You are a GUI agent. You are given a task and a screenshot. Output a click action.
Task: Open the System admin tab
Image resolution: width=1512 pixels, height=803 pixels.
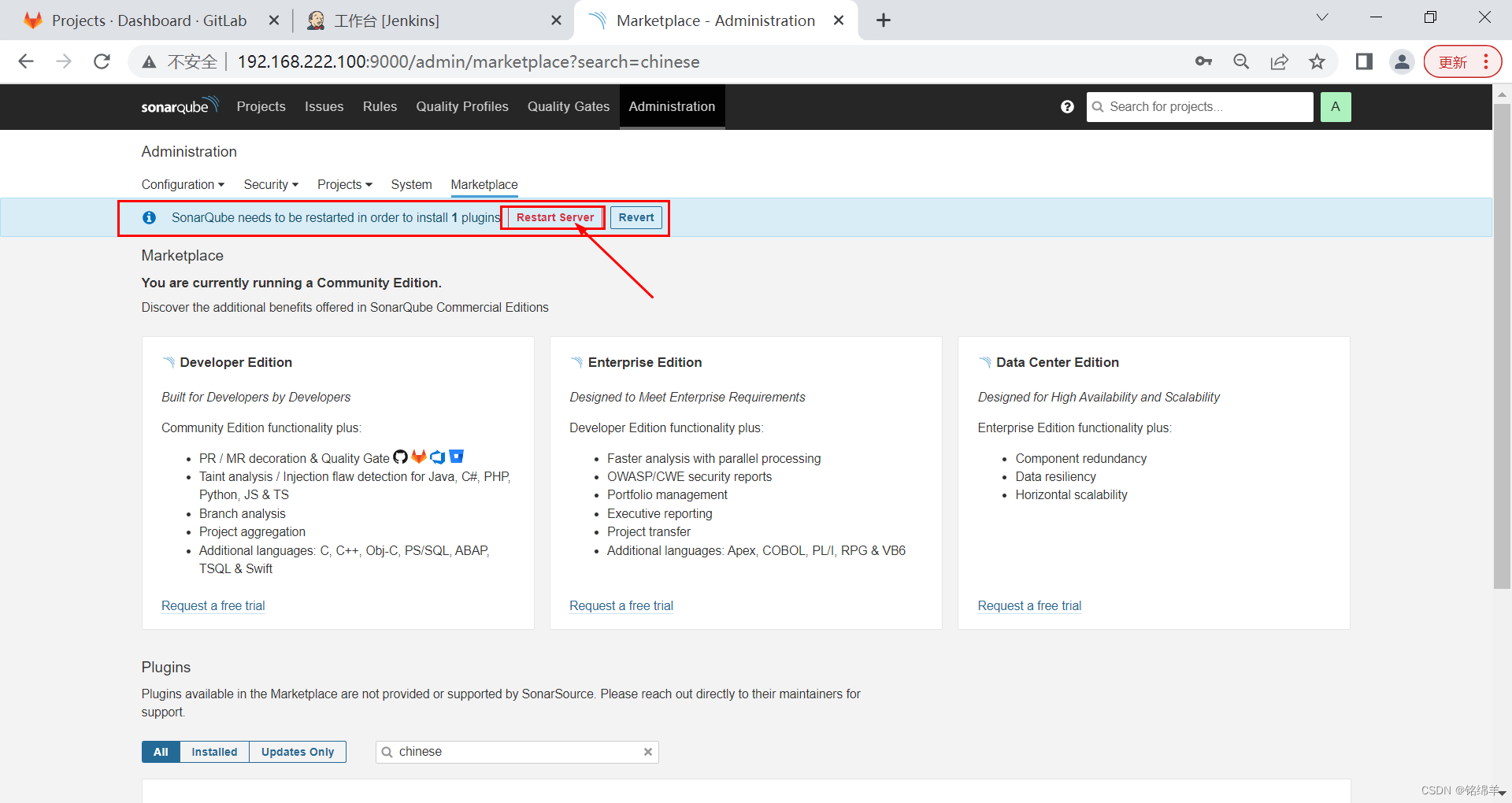coord(411,184)
